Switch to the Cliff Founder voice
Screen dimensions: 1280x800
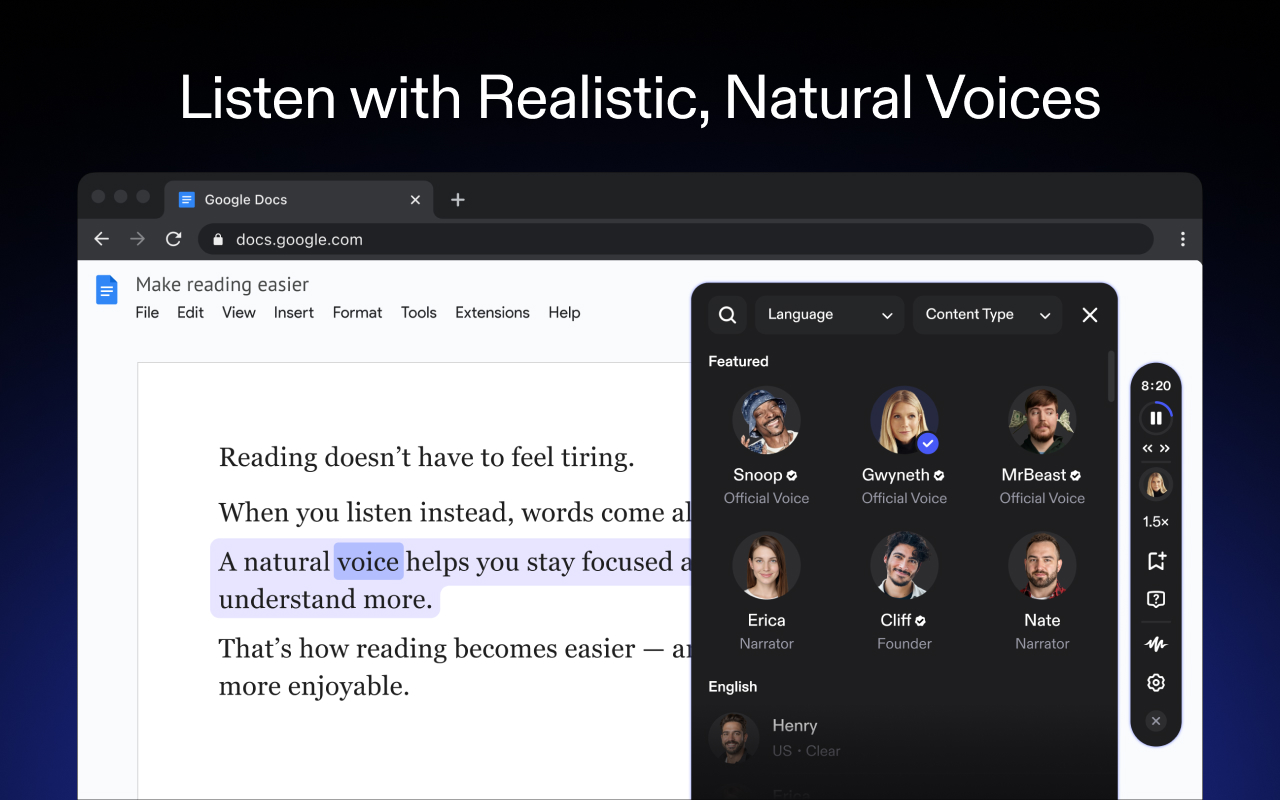point(904,565)
